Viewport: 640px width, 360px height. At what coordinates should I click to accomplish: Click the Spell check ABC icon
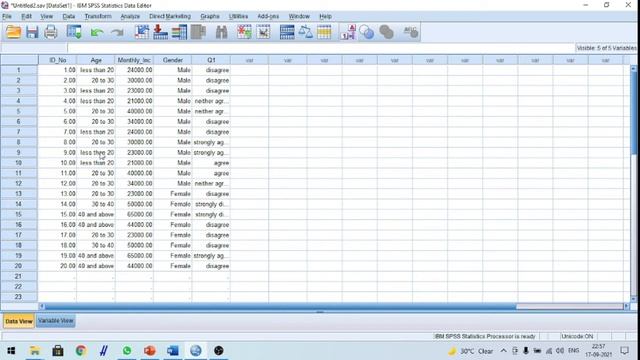tap(410, 32)
